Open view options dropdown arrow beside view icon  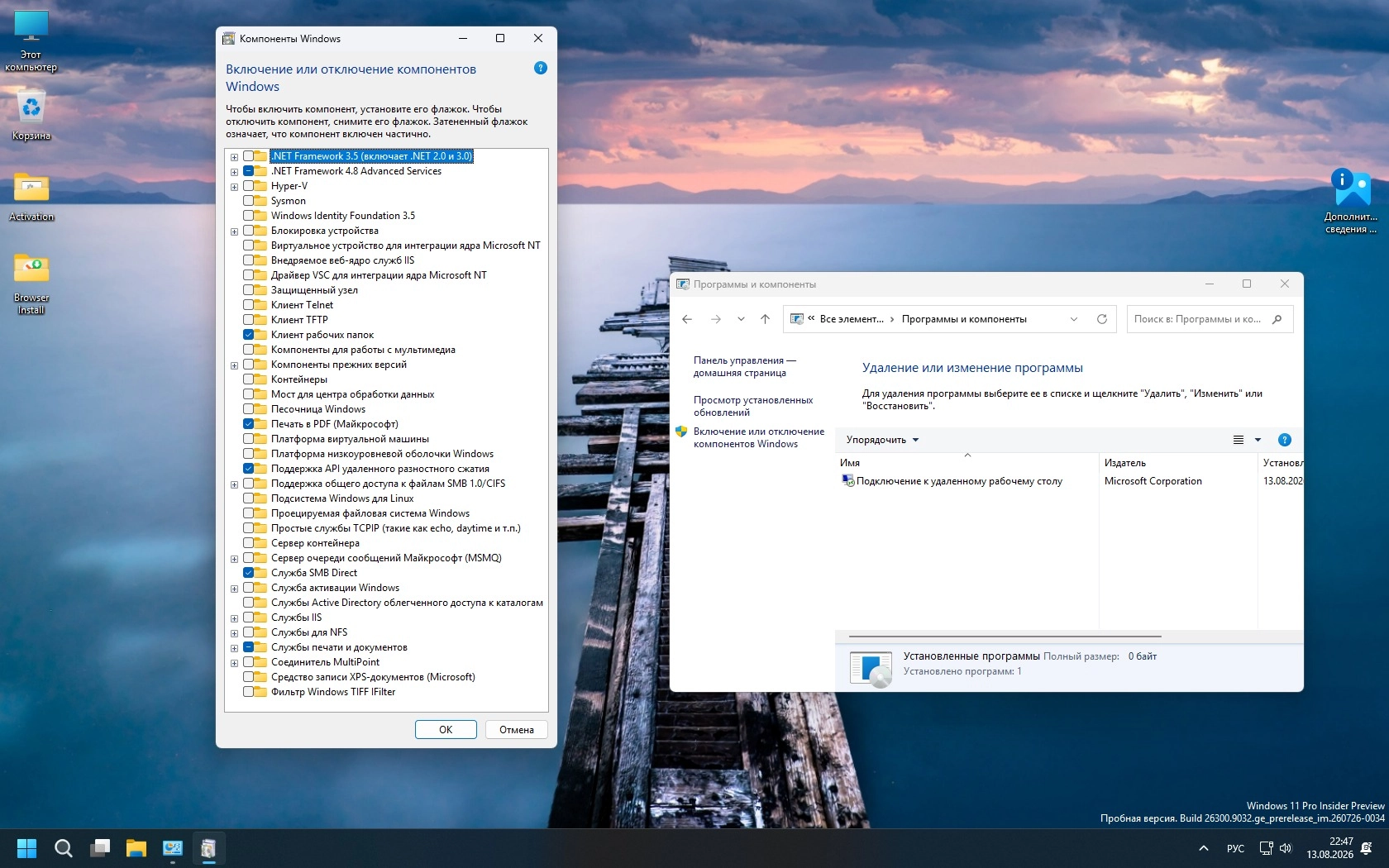tap(1258, 440)
